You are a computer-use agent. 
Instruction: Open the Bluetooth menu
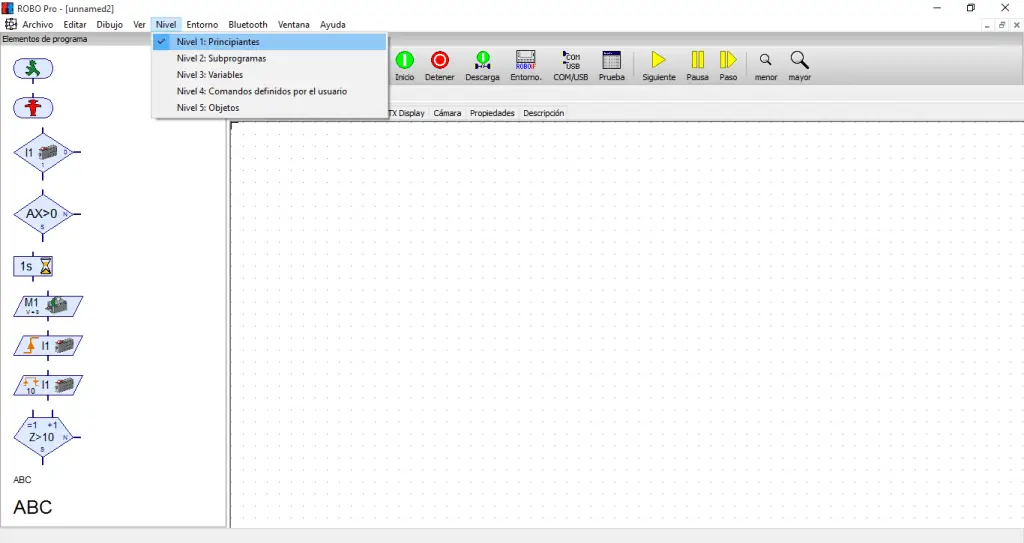click(247, 24)
